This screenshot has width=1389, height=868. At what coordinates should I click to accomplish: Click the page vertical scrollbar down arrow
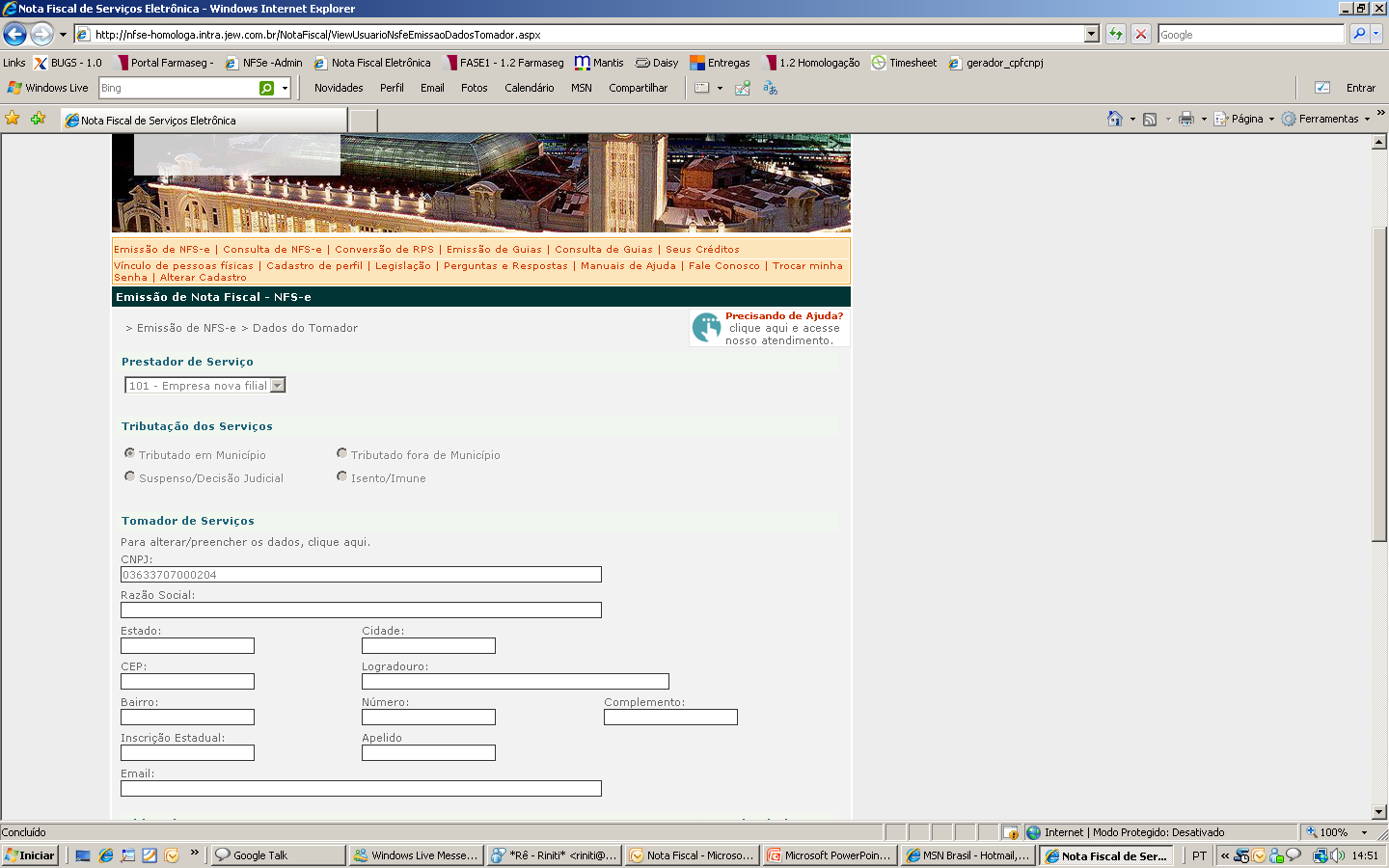tap(1379, 812)
